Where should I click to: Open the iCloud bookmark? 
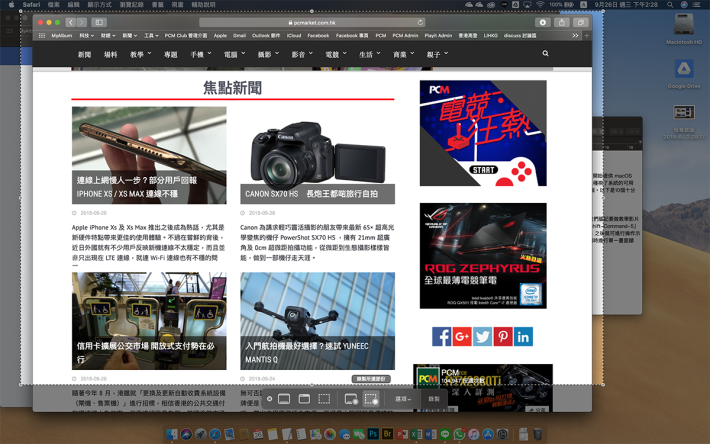coord(293,35)
